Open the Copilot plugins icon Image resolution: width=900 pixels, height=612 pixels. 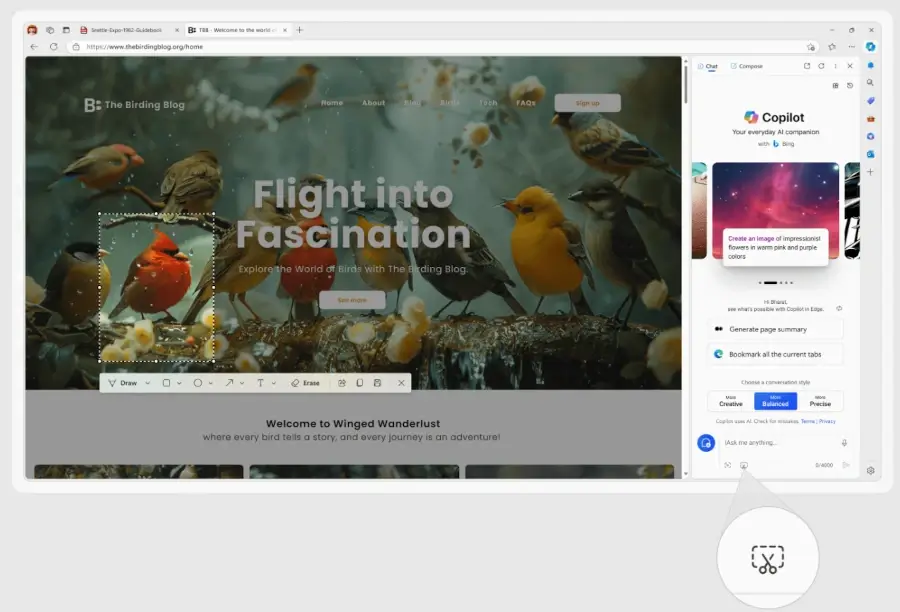(x=836, y=86)
